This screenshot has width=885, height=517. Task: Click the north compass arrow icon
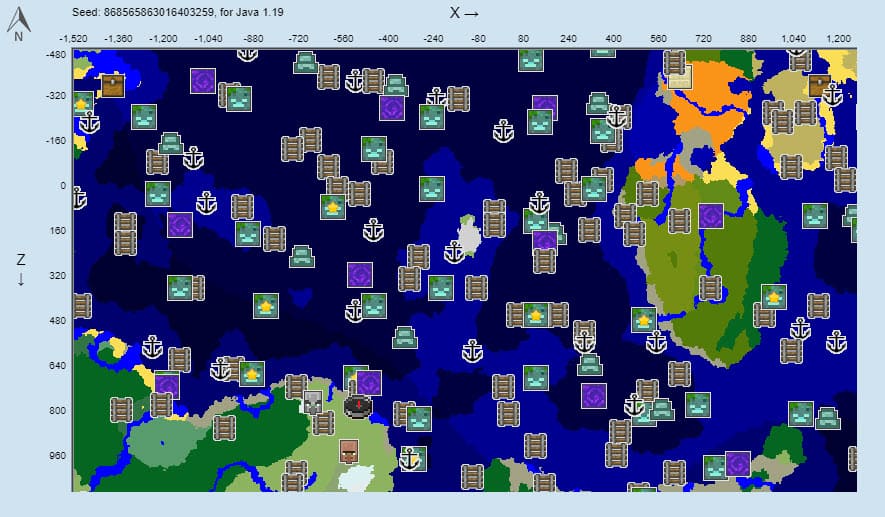tap(19, 24)
